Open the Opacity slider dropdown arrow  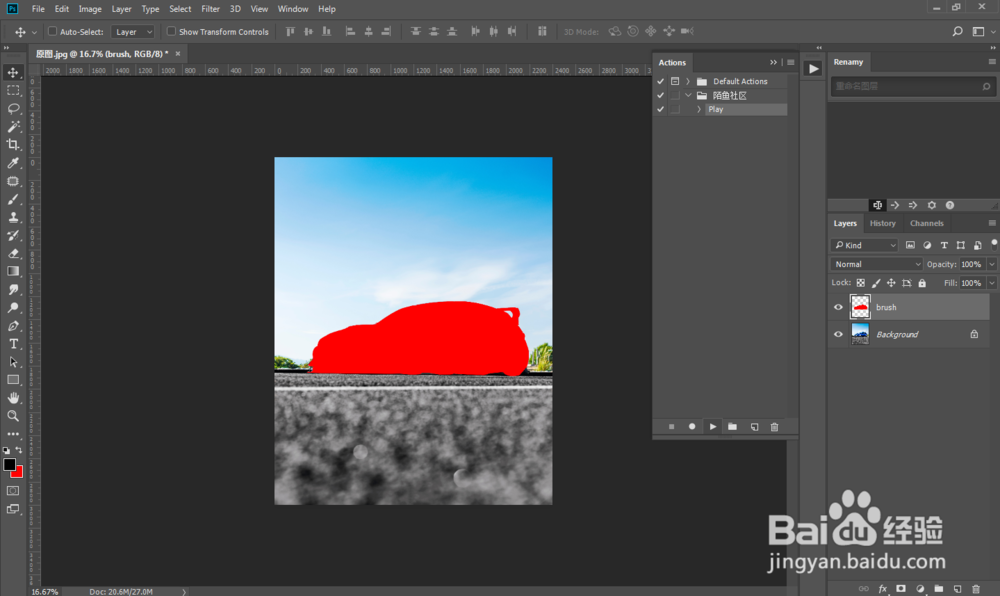point(992,264)
